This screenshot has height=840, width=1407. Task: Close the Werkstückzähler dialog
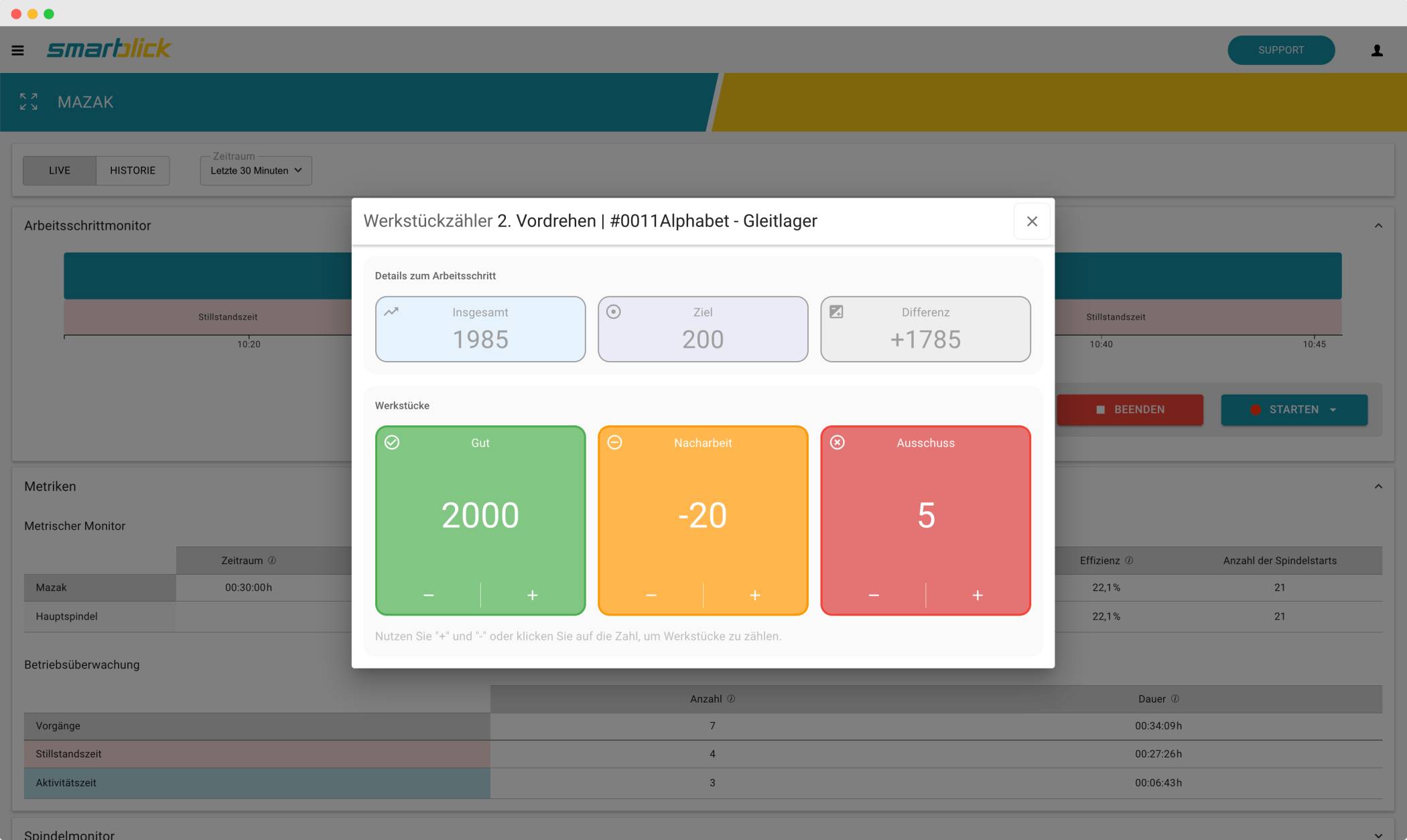(x=1032, y=221)
